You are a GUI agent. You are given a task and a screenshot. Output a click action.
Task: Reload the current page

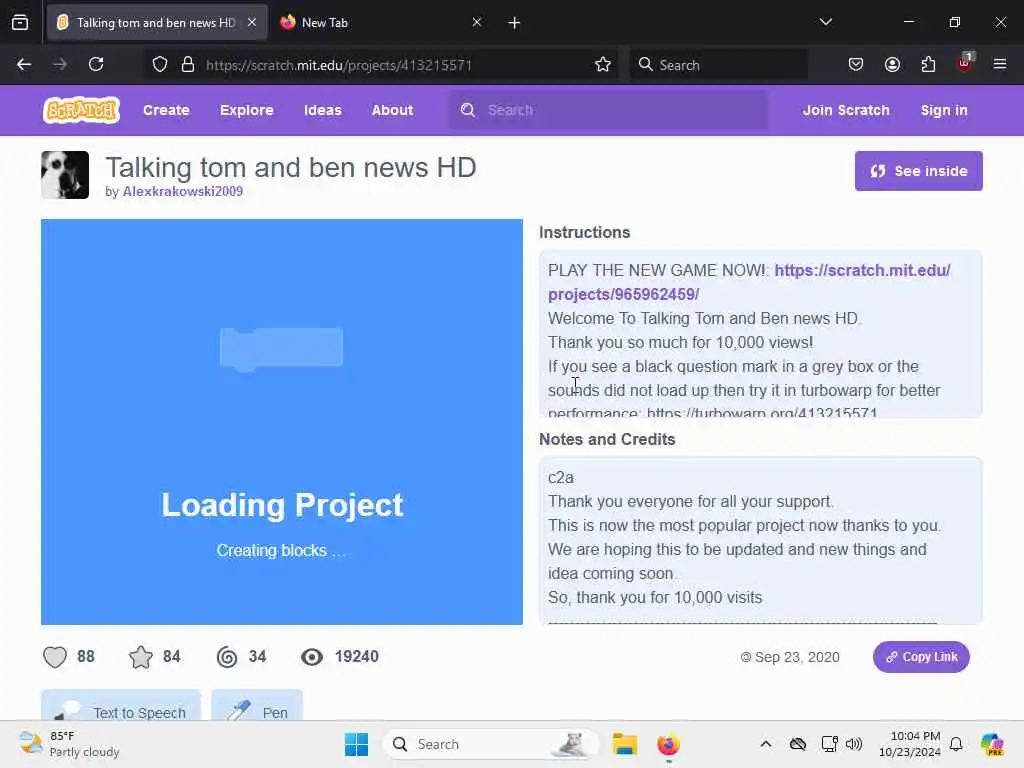(x=96, y=64)
